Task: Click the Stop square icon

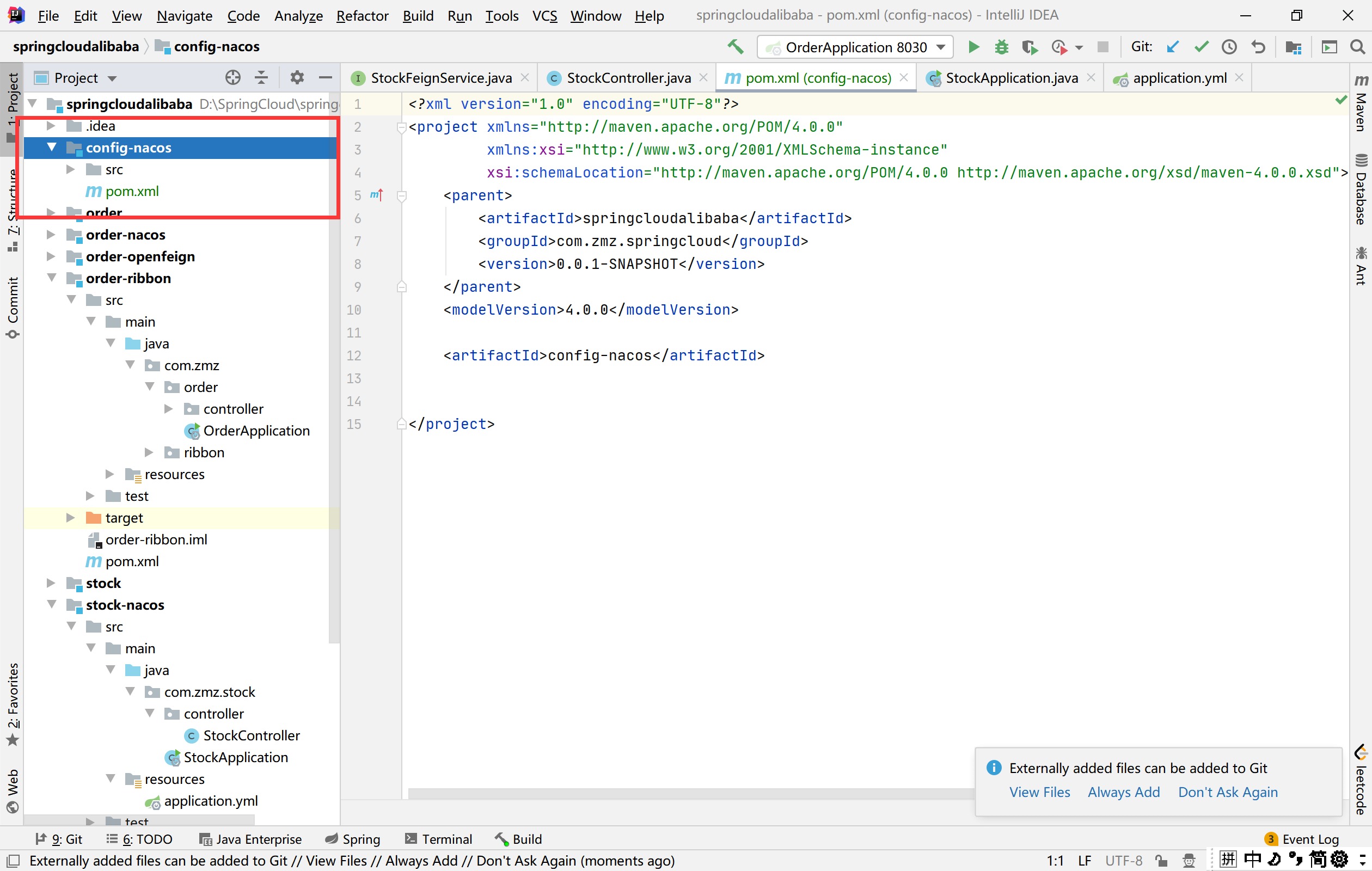Action: pos(1103,47)
